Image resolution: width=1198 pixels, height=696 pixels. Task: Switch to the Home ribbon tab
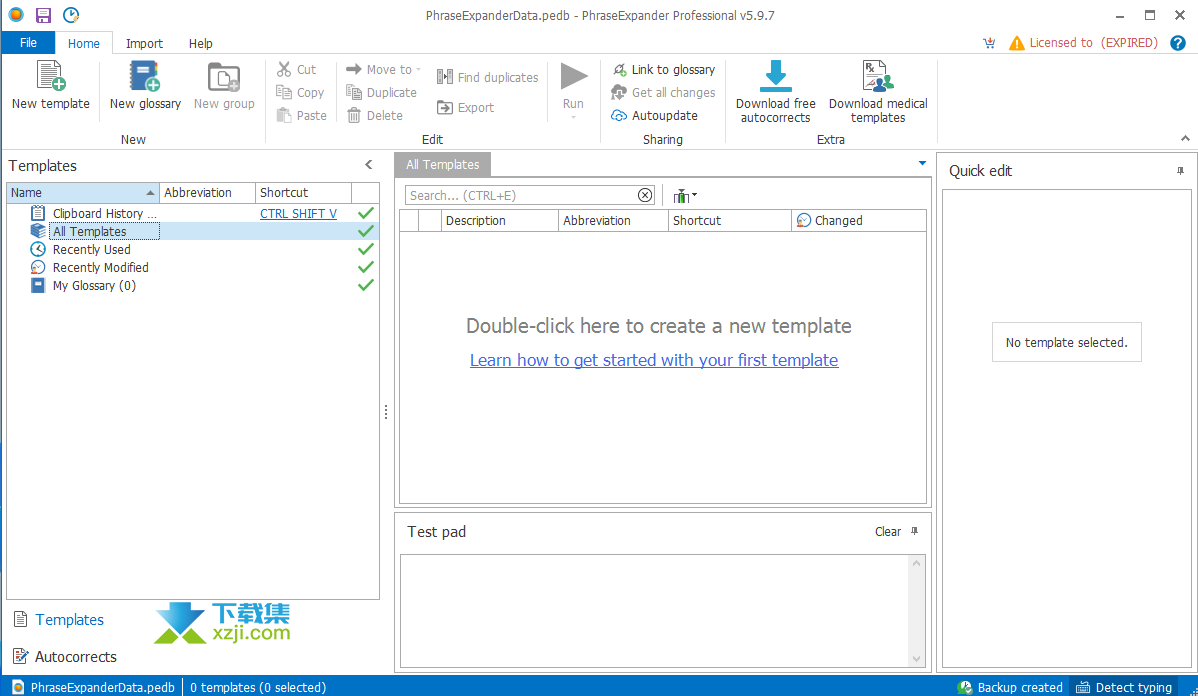click(83, 44)
